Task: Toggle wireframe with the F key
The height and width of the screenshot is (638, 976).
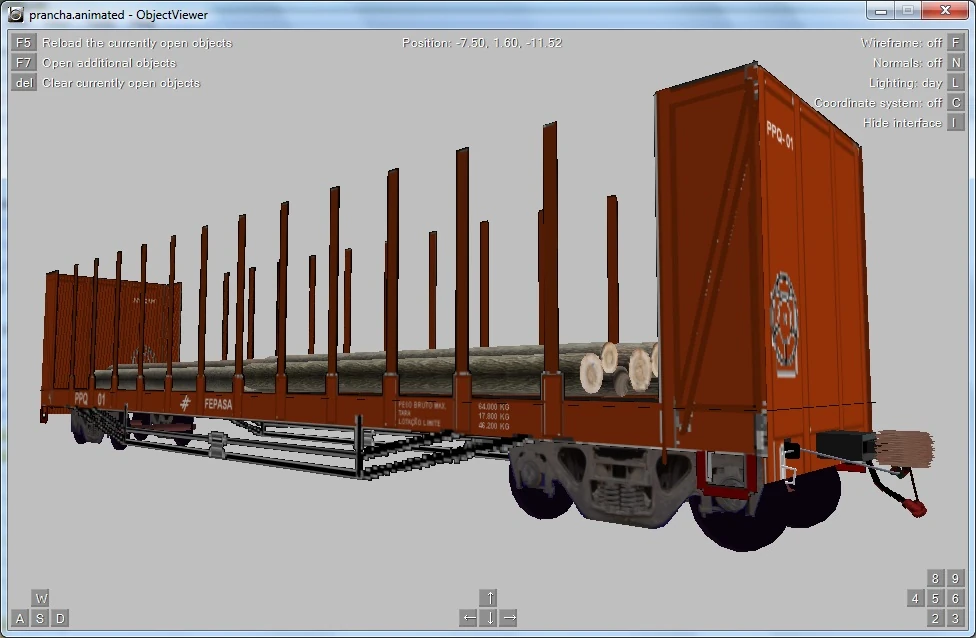Action: click(955, 42)
